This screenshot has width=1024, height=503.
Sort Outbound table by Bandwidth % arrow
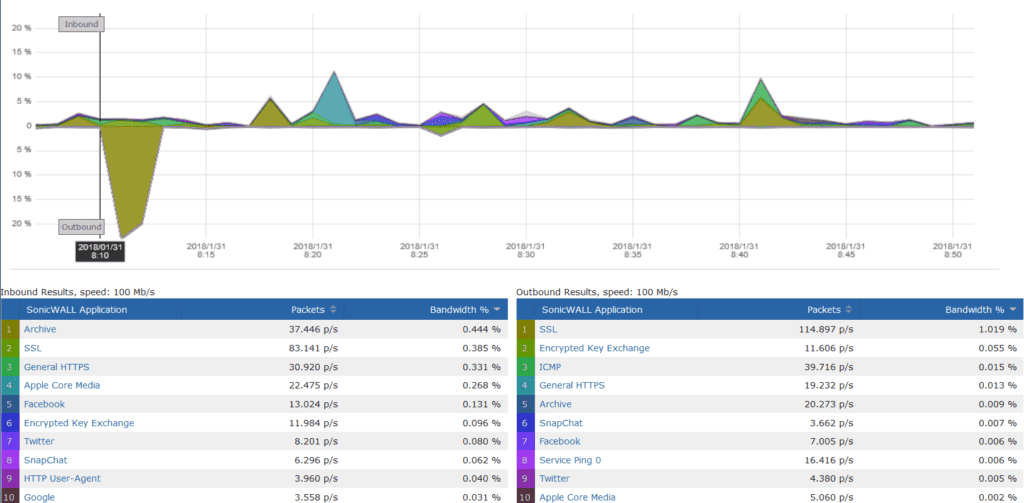1013,310
